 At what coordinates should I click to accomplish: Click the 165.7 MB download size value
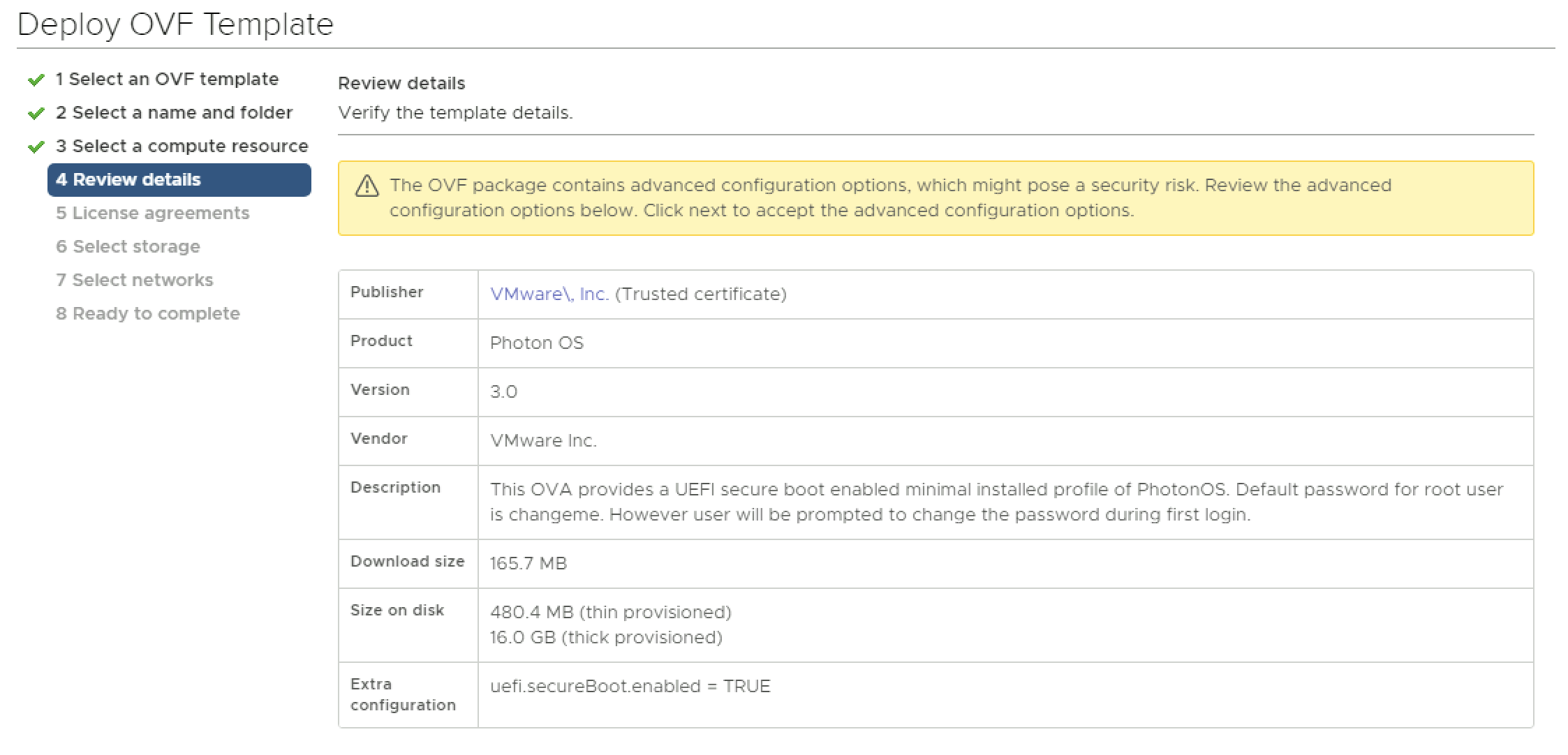[528, 564]
